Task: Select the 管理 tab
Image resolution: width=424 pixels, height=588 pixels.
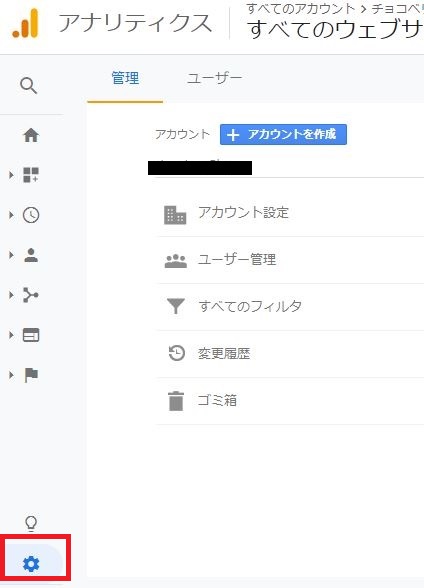Action: 125,78
